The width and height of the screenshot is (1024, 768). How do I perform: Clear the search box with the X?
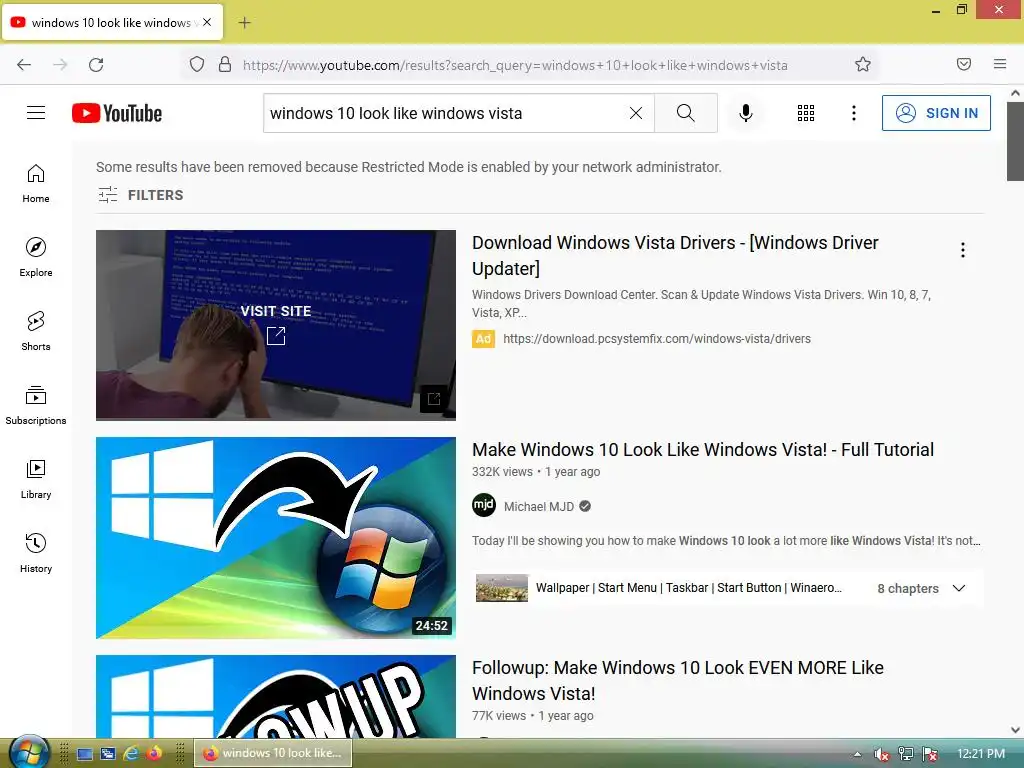point(635,113)
